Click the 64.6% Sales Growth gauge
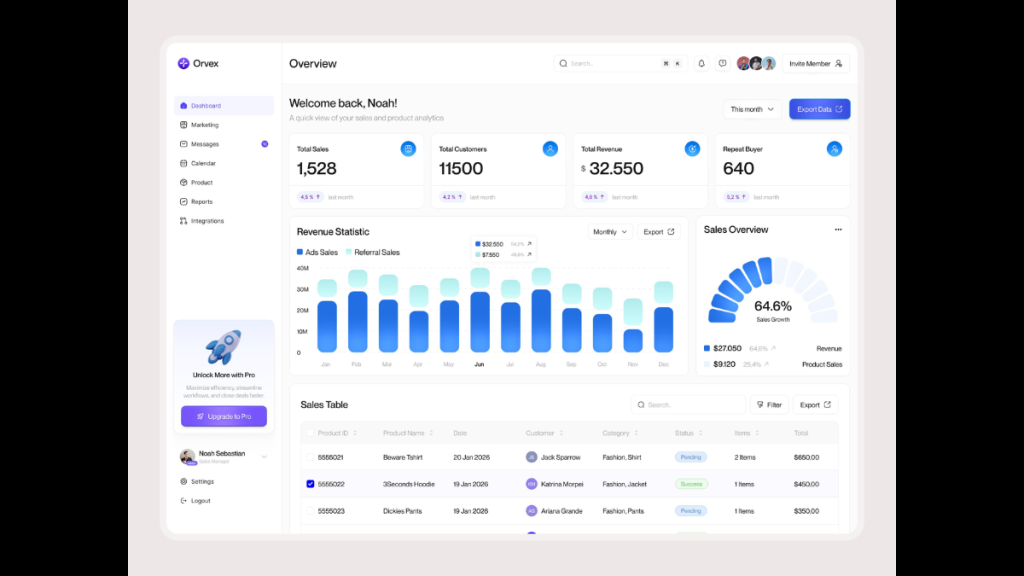 tap(773, 291)
